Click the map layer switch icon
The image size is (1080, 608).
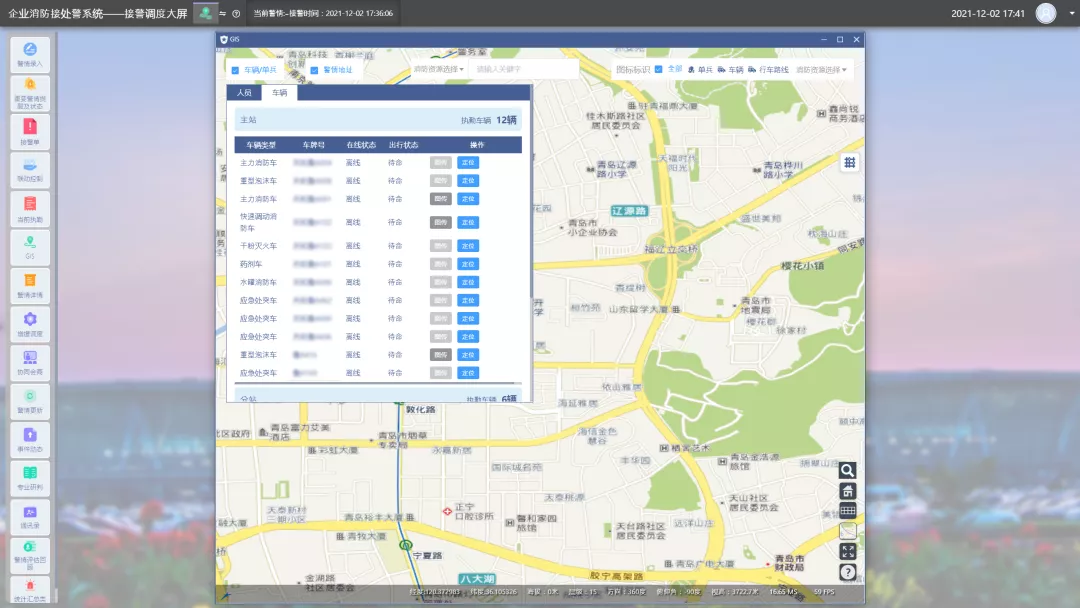tap(847, 531)
